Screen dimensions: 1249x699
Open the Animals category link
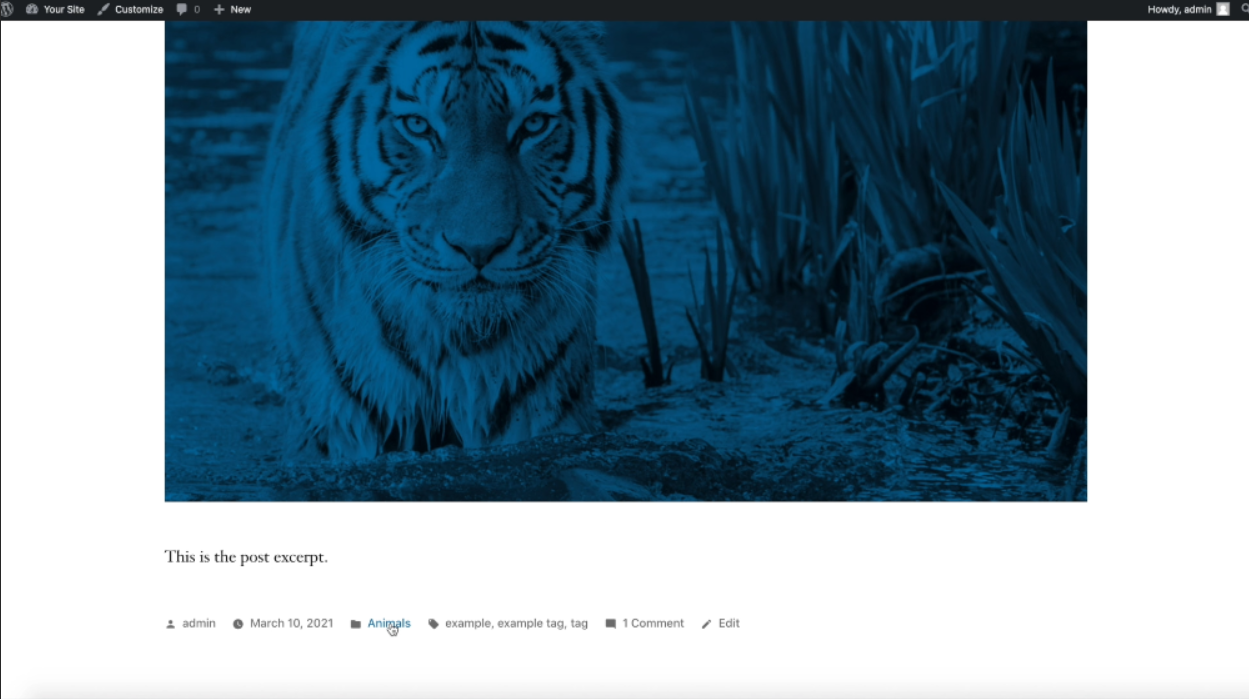(x=389, y=623)
